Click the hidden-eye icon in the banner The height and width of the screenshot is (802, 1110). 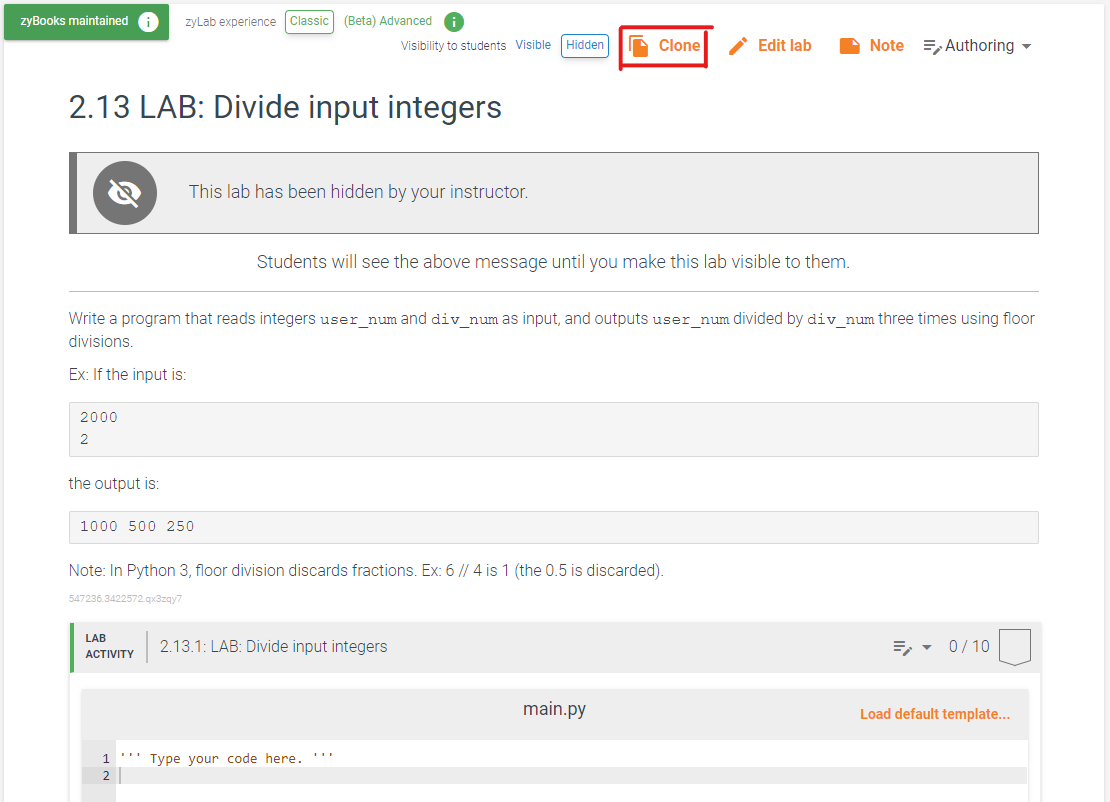[x=125, y=193]
